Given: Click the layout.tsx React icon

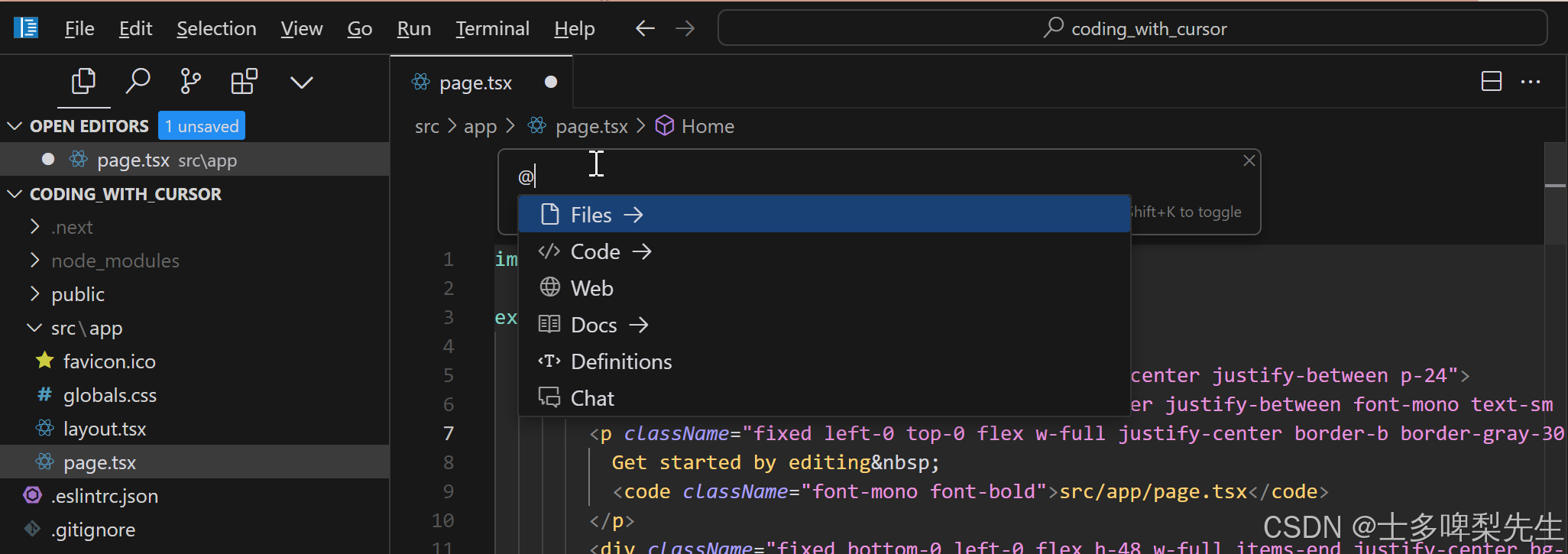Looking at the screenshot, I should click(45, 428).
